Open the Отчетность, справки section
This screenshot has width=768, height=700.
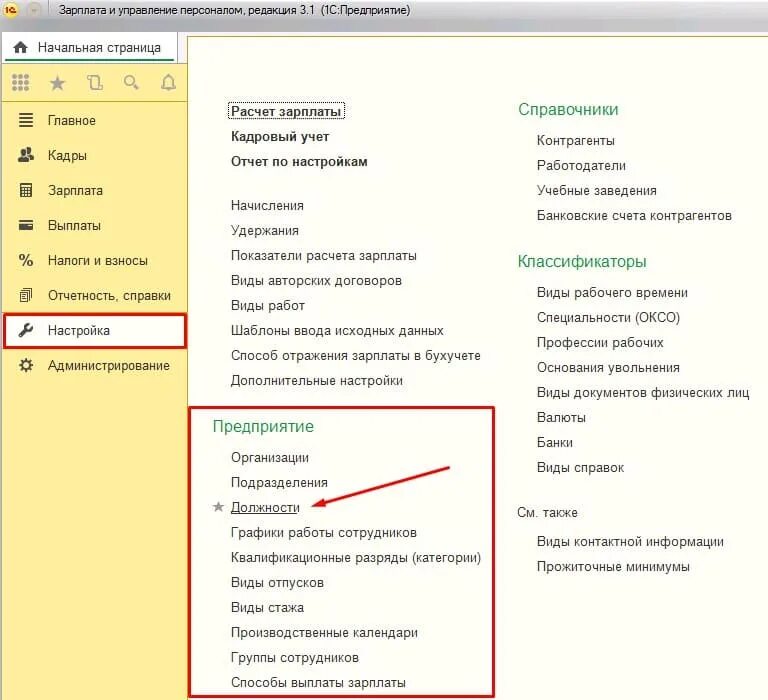[x=95, y=295]
